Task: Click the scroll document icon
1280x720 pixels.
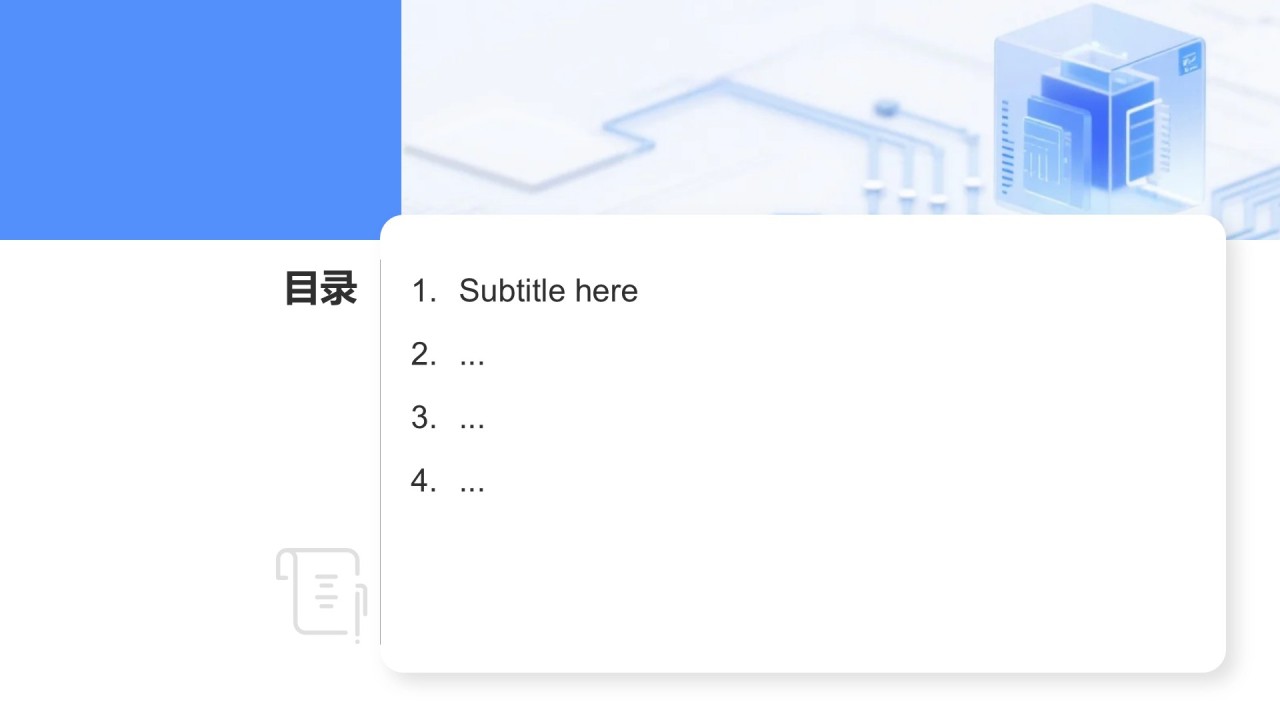Action: [321, 592]
